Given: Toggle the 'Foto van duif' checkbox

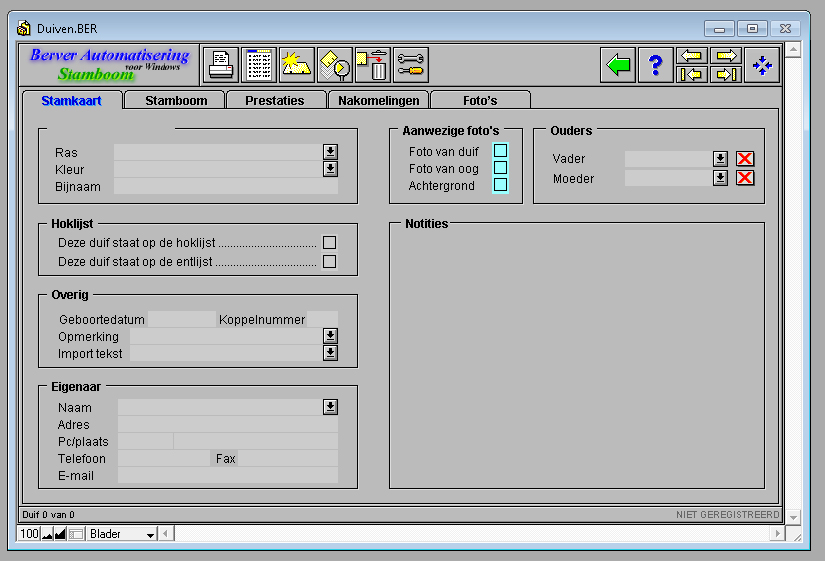Looking at the screenshot, I should [x=501, y=151].
